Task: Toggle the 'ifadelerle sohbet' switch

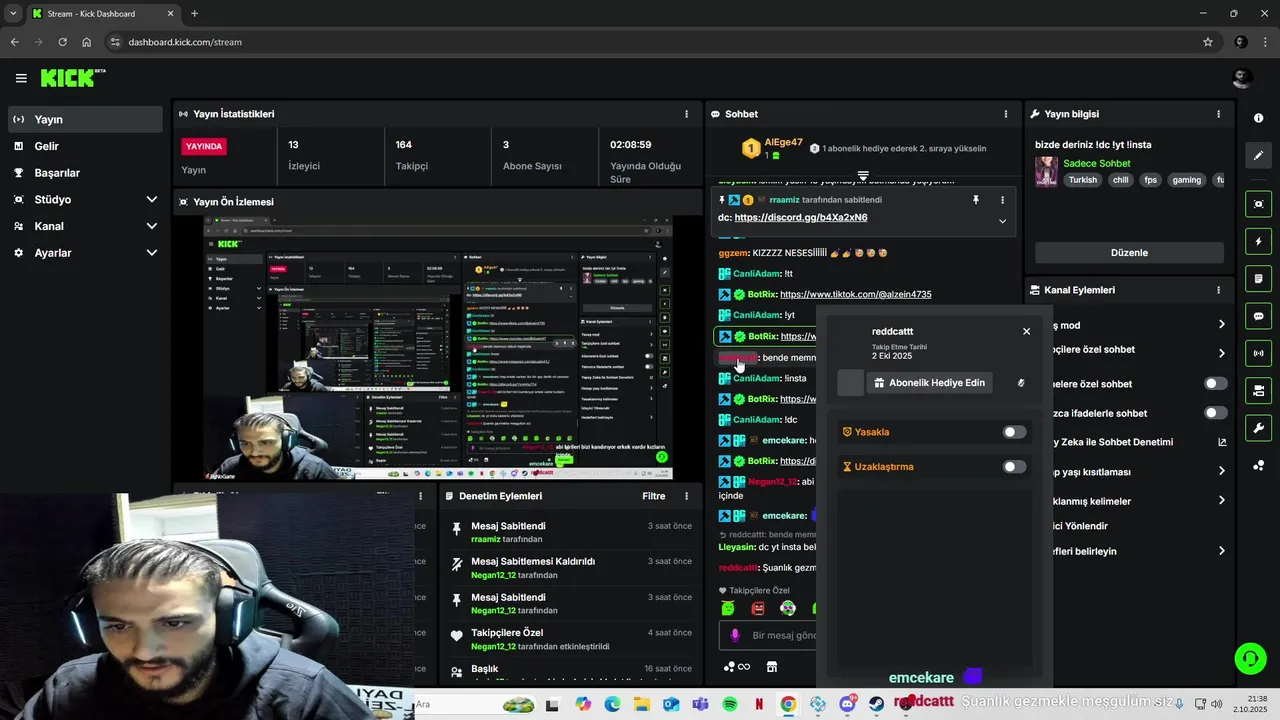Action: 1215,413
